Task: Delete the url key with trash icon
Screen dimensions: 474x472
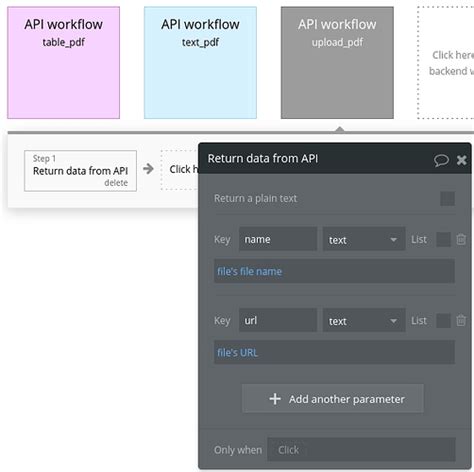Action: [461, 320]
